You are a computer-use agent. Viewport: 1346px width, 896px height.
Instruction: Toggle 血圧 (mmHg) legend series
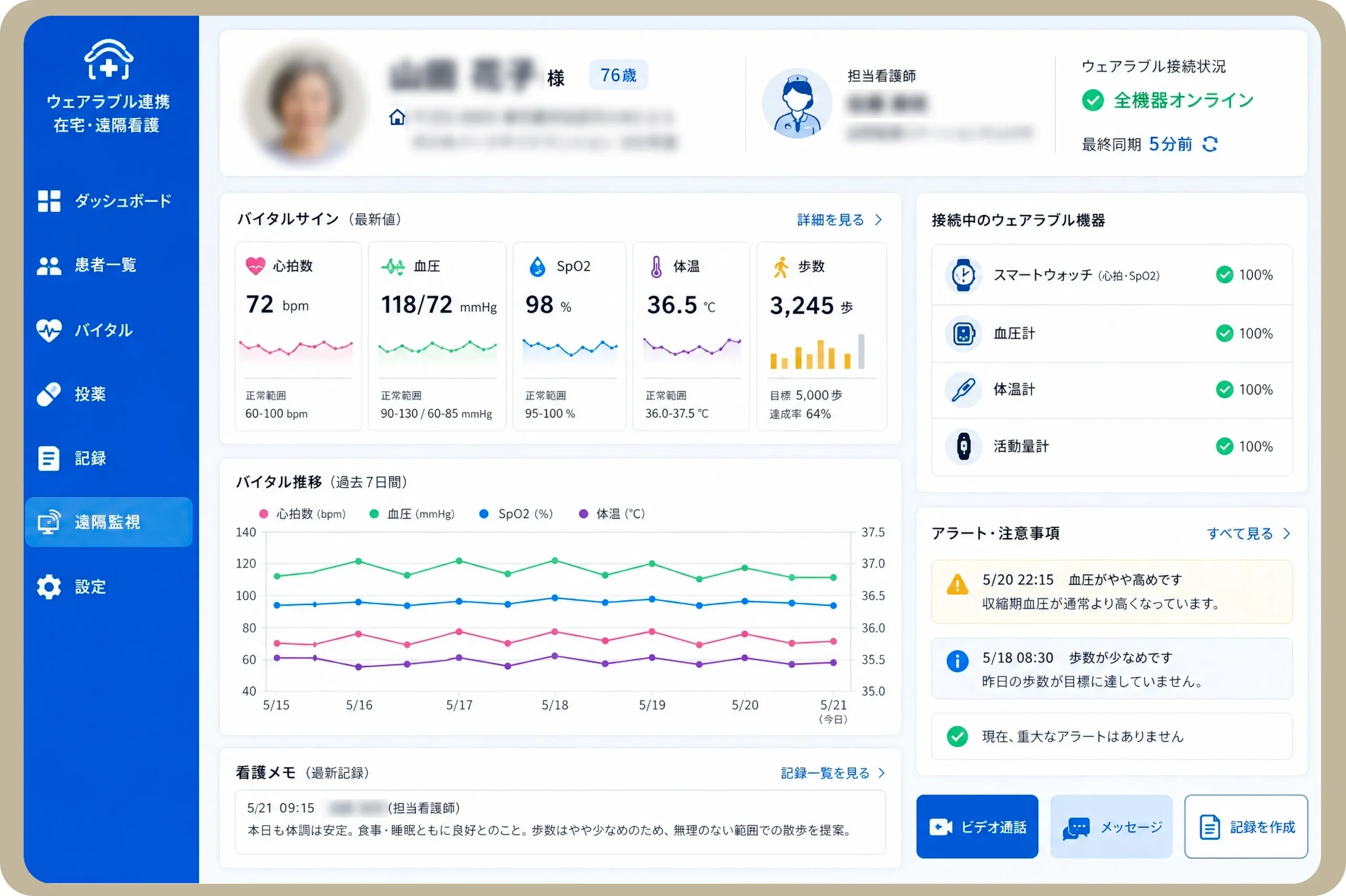point(412,514)
